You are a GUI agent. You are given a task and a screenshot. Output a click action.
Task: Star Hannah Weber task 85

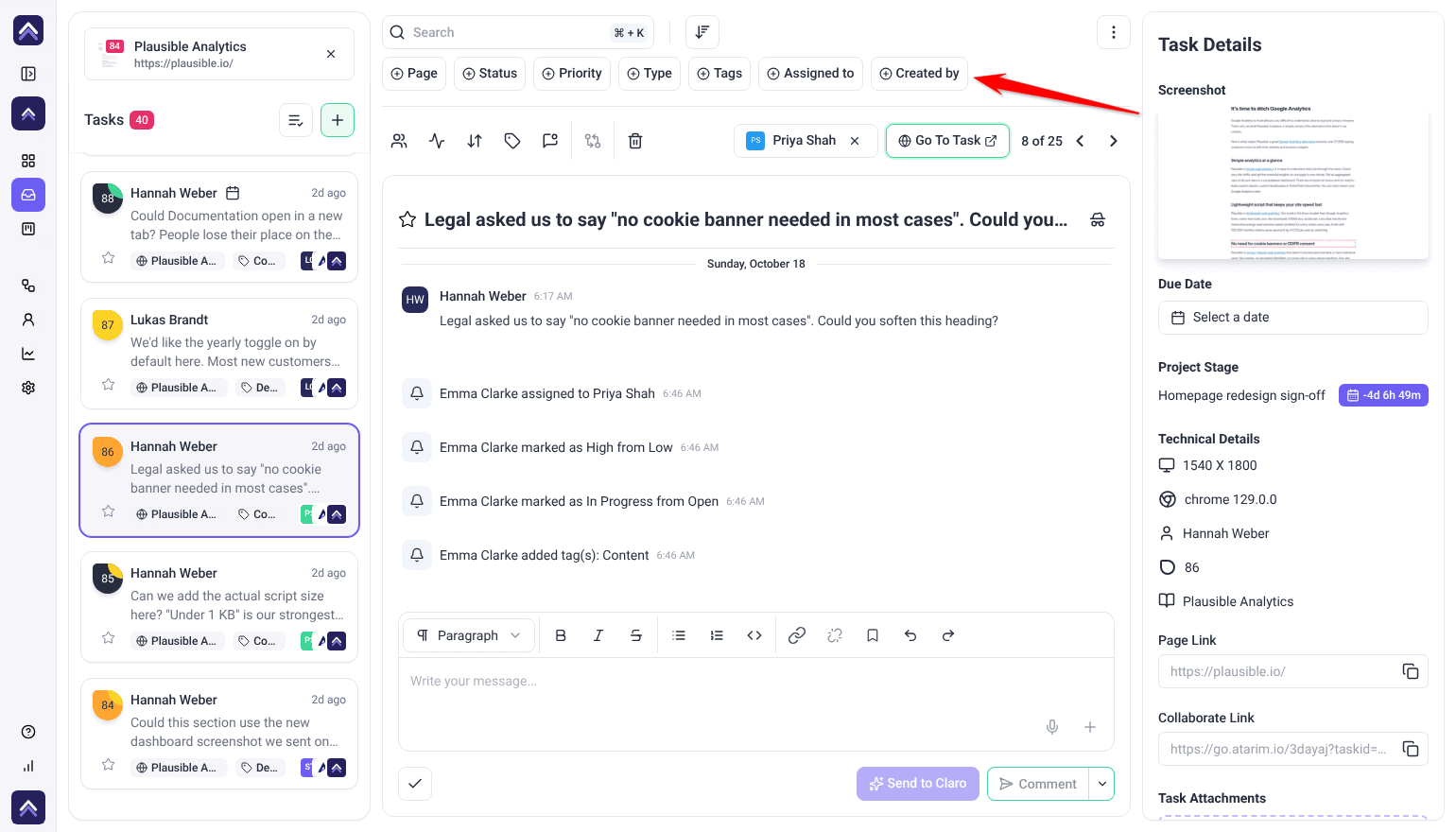click(109, 638)
